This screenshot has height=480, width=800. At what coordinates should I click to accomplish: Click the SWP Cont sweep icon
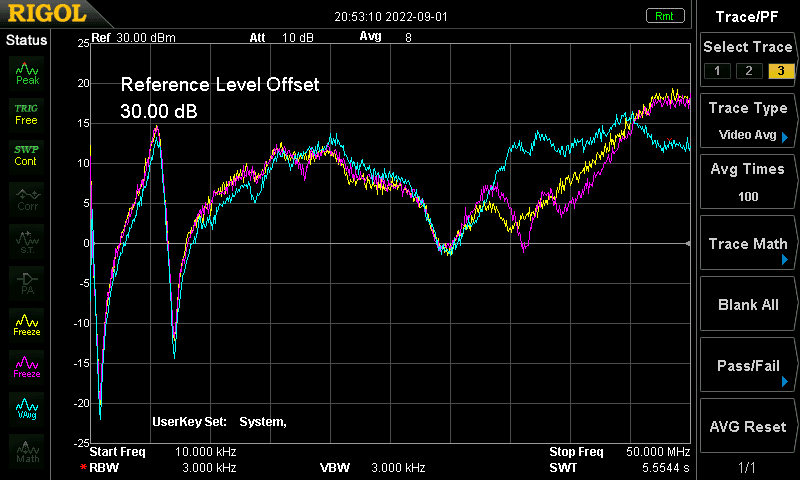[x=27, y=156]
